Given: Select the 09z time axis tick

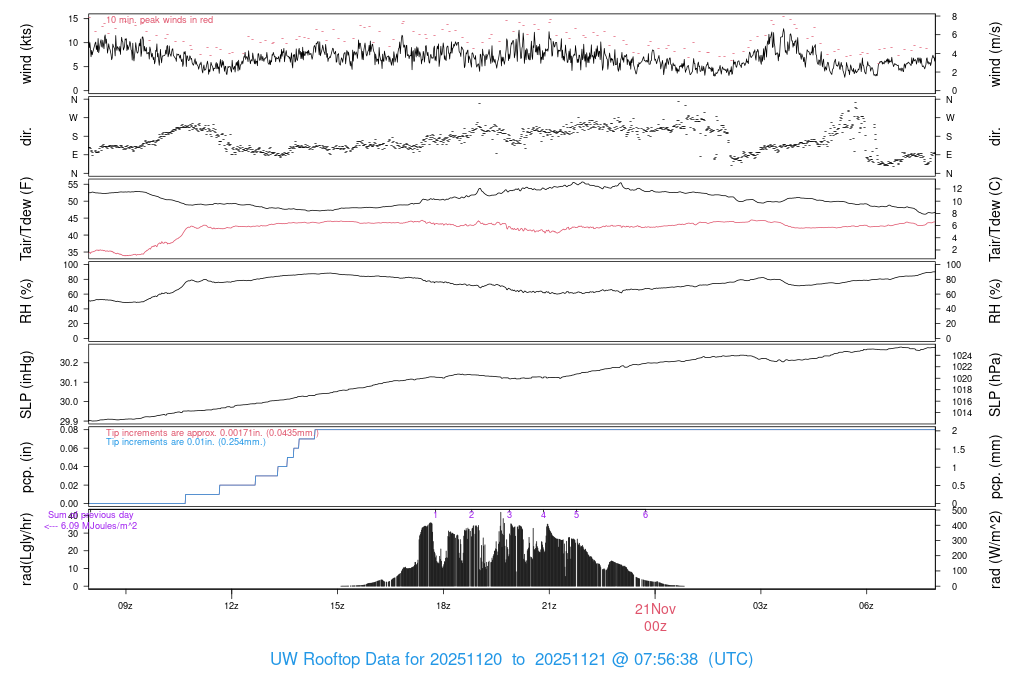Looking at the screenshot, I should pos(125,606).
